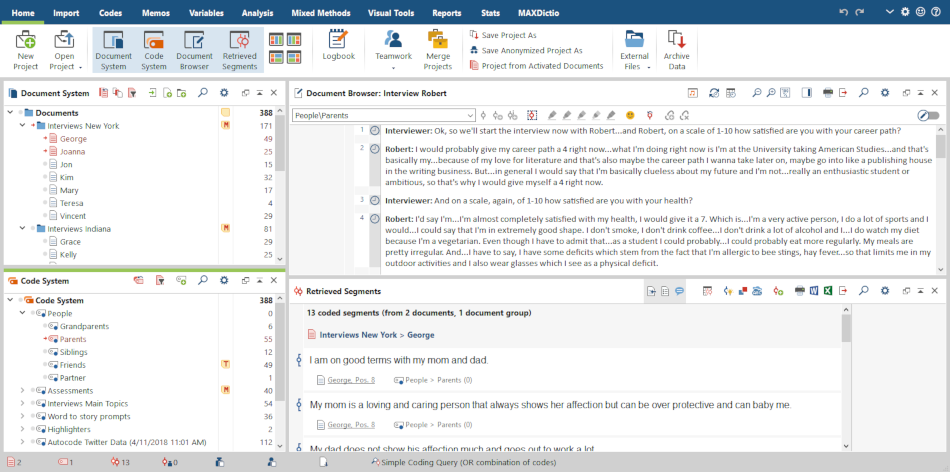Image resolution: width=950 pixels, height=472 pixels.
Task: Open the help question mark icon
Action: [936, 12]
